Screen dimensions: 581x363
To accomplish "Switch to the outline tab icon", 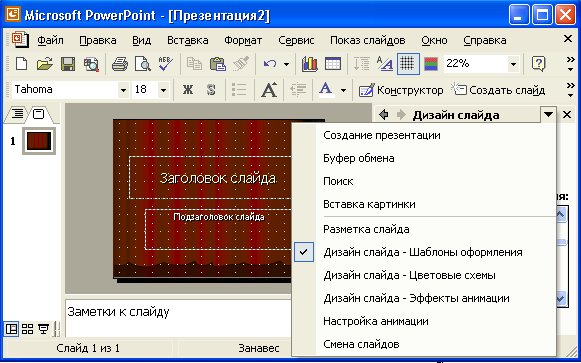I will click(x=17, y=114).
